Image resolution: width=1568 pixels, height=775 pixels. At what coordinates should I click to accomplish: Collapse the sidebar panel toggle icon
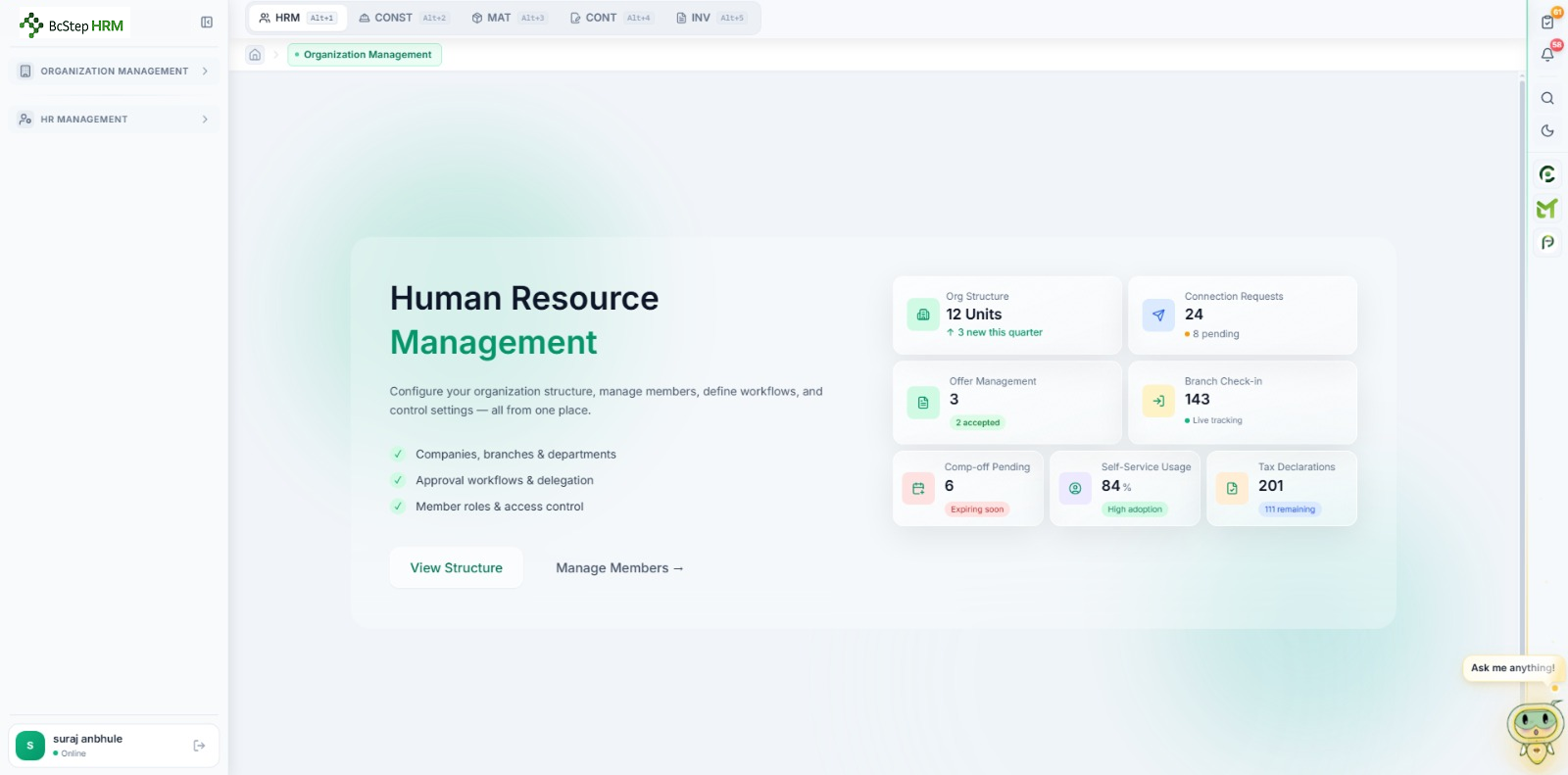[x=207, y=23]
